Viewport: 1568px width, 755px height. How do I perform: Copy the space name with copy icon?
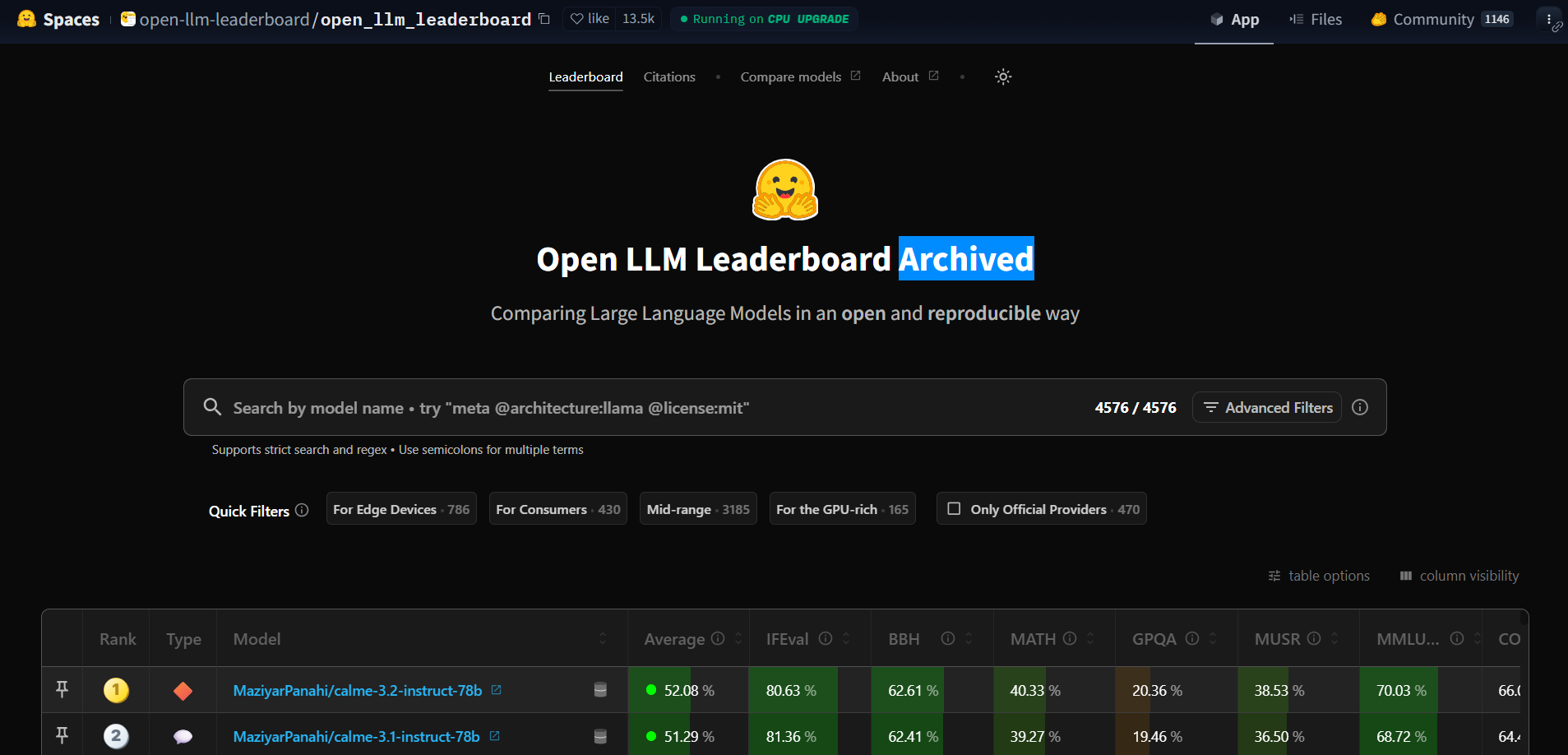[544, 19]
